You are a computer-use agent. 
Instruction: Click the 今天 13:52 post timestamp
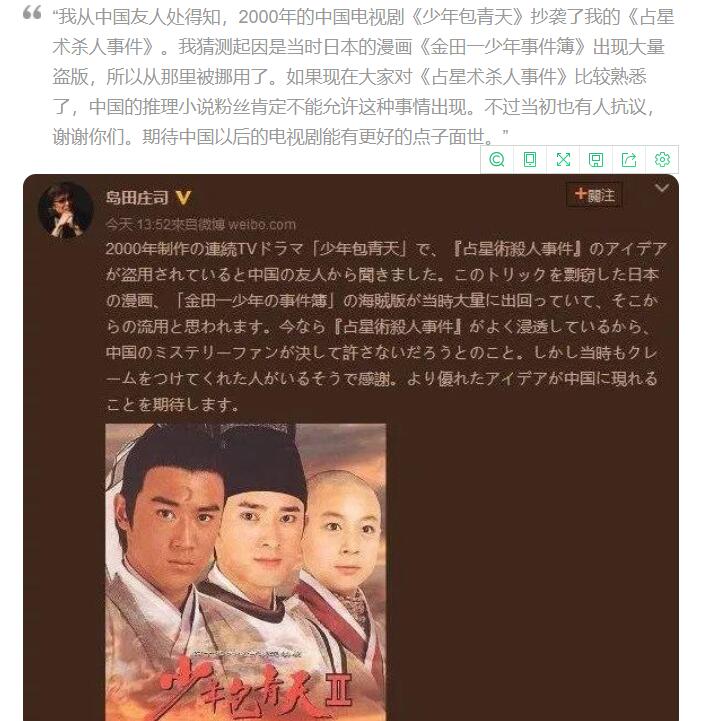coord(138,224)
